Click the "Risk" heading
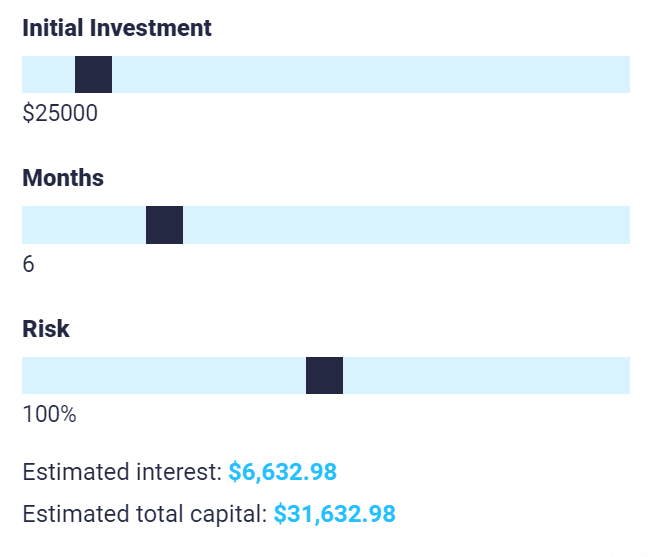The image size is (656, 557). coord(46,328)
